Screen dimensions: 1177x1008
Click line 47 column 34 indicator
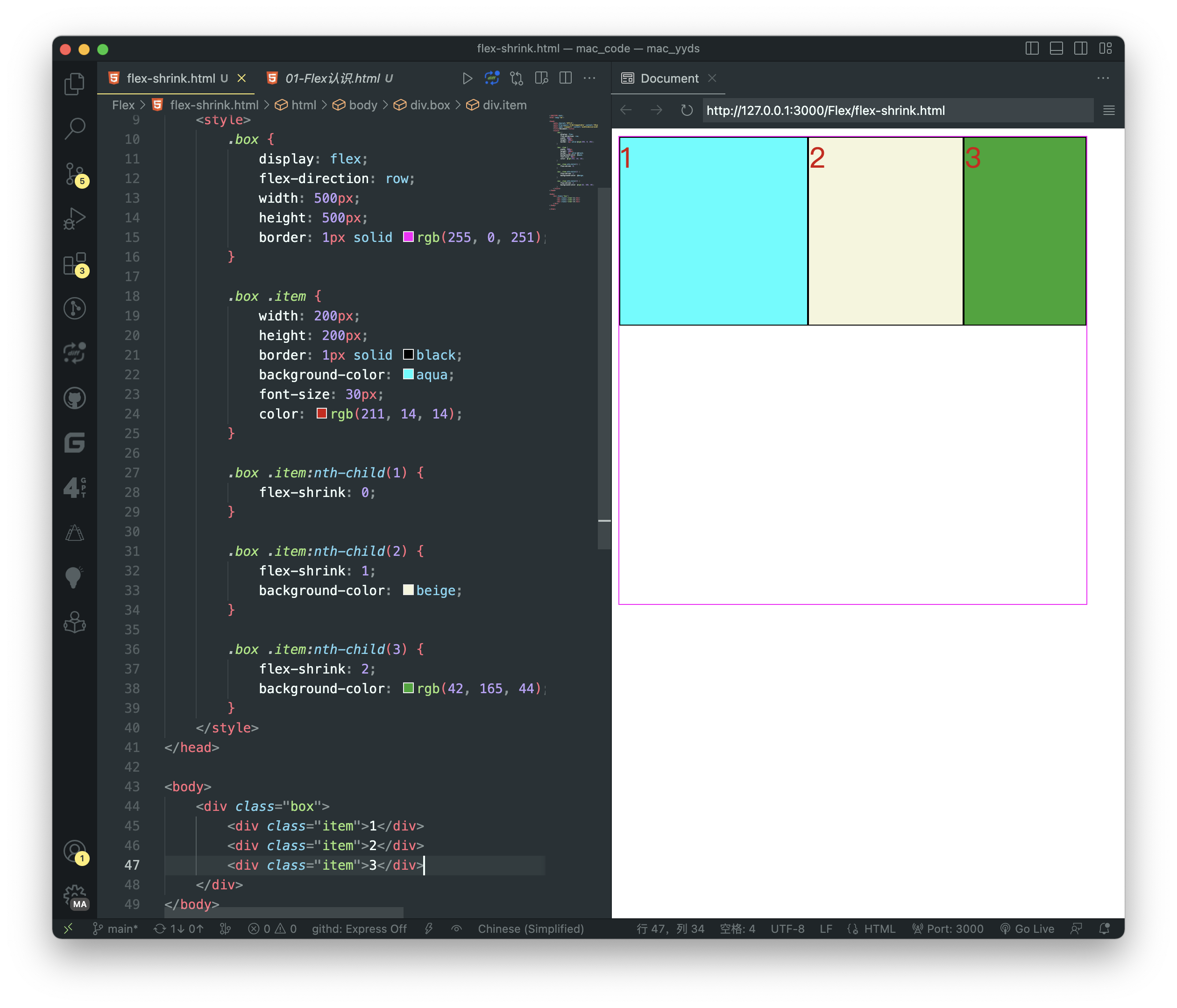pyautogui.click(x=670, y=929)
